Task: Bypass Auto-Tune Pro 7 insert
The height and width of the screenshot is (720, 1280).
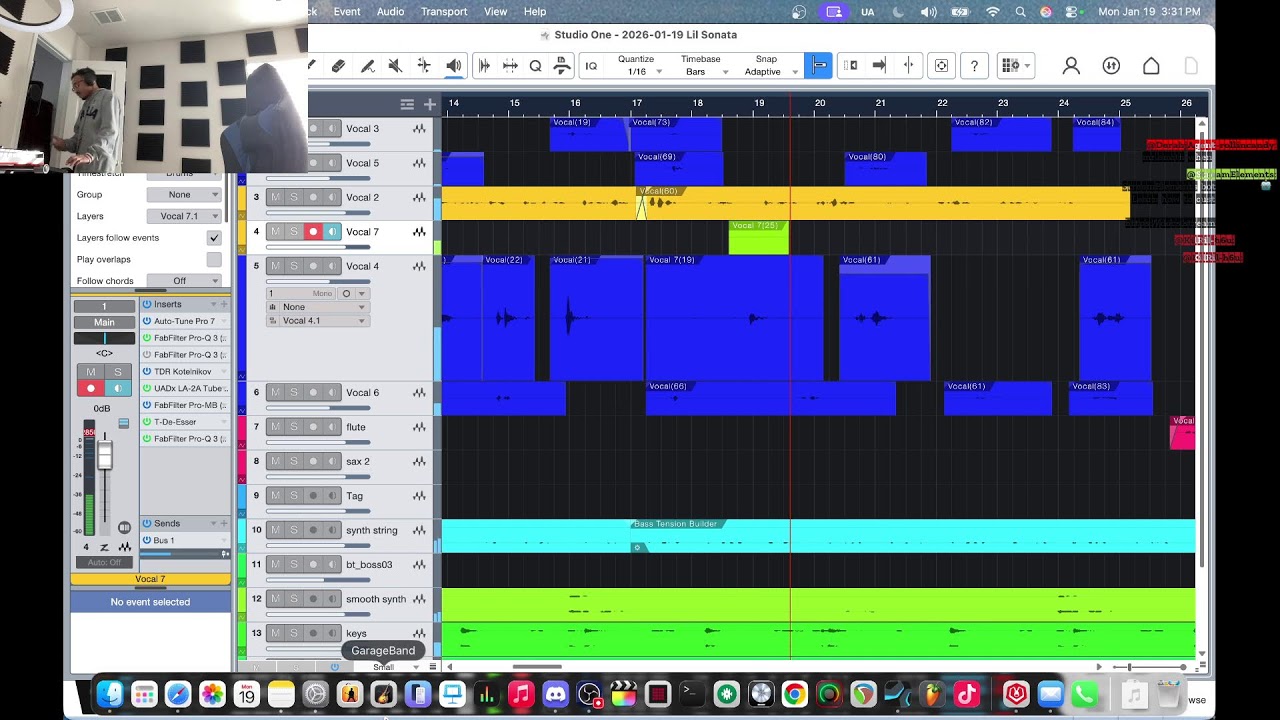Action: [x=147, y=321]
